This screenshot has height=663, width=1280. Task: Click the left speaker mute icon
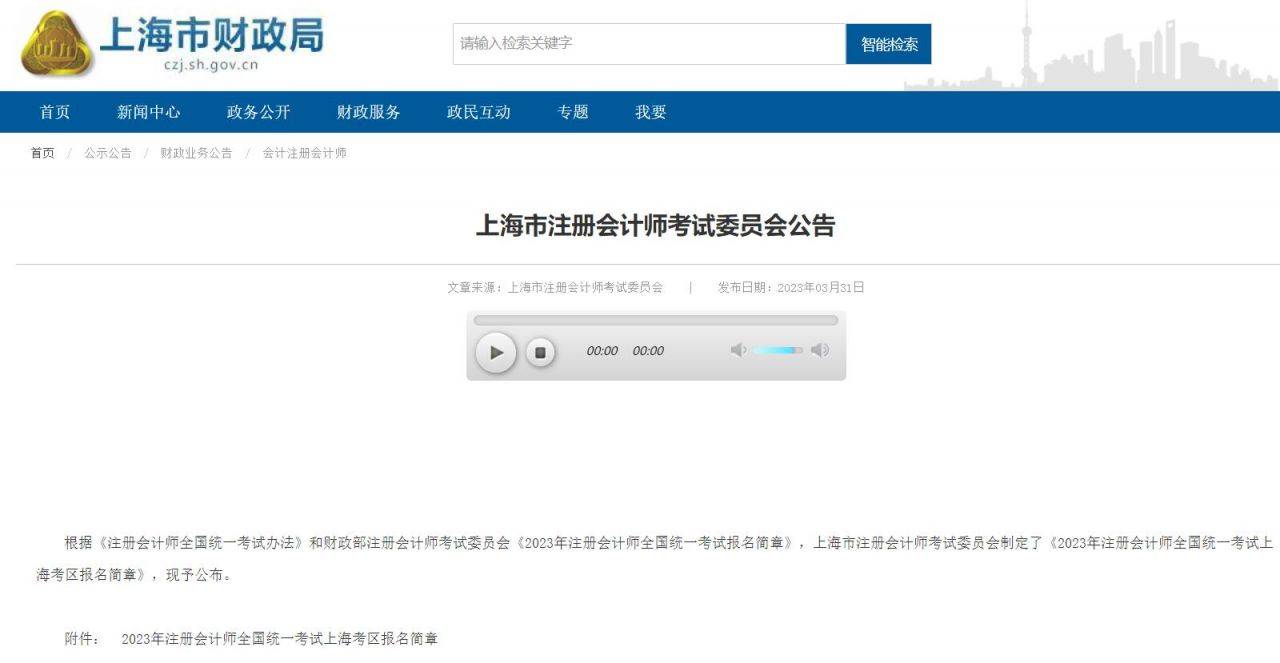739,350
